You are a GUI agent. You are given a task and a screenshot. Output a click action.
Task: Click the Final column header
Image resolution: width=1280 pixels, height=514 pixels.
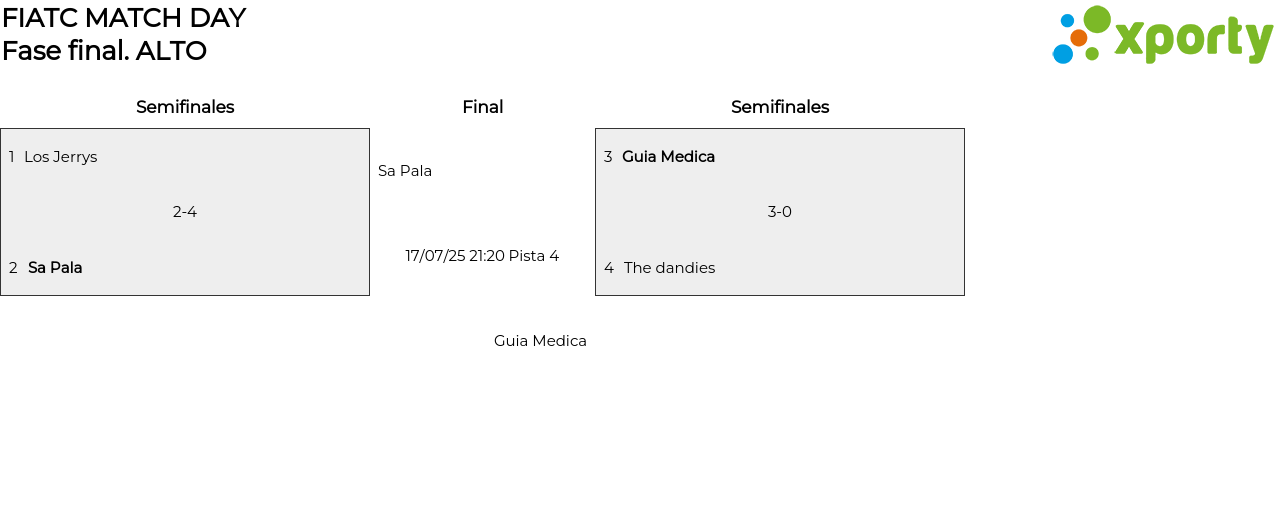pyautogui.click(x=482, y=107)
